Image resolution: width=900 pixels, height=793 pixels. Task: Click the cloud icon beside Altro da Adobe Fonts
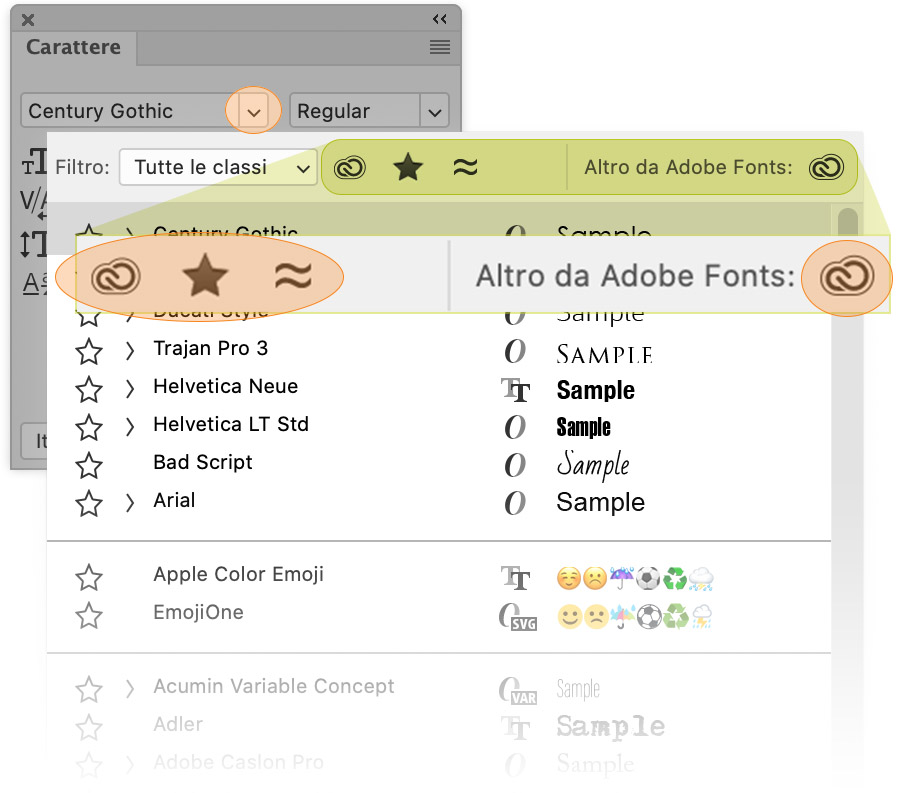tap(827, 168)
